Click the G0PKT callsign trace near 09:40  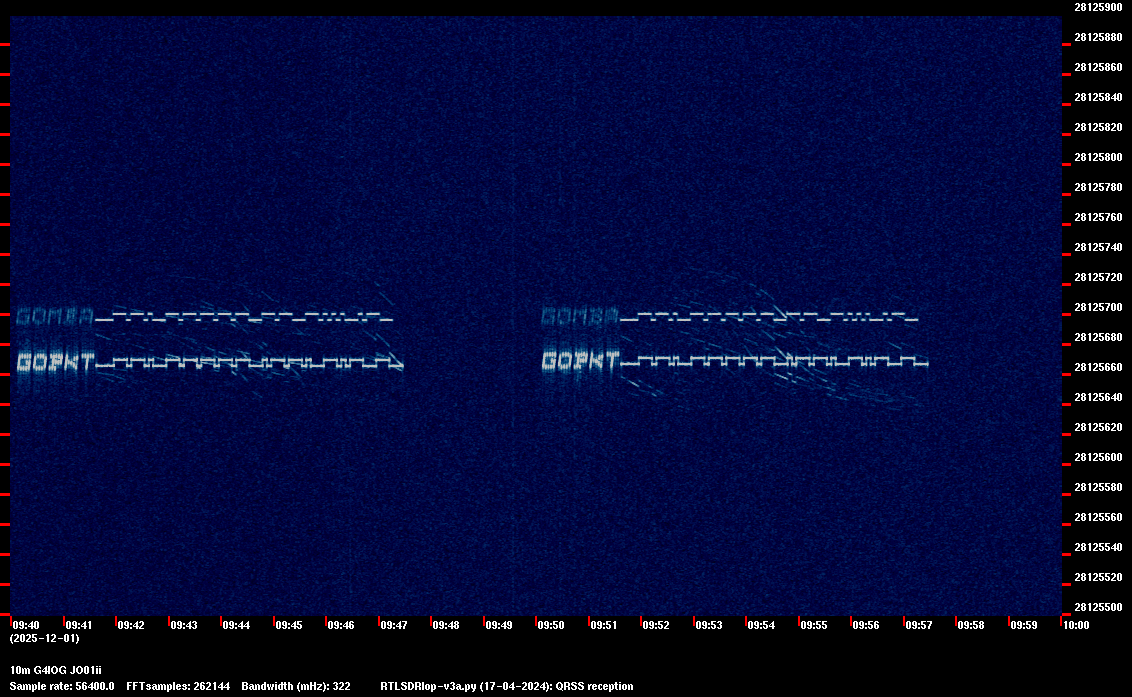tap(56, 361)
